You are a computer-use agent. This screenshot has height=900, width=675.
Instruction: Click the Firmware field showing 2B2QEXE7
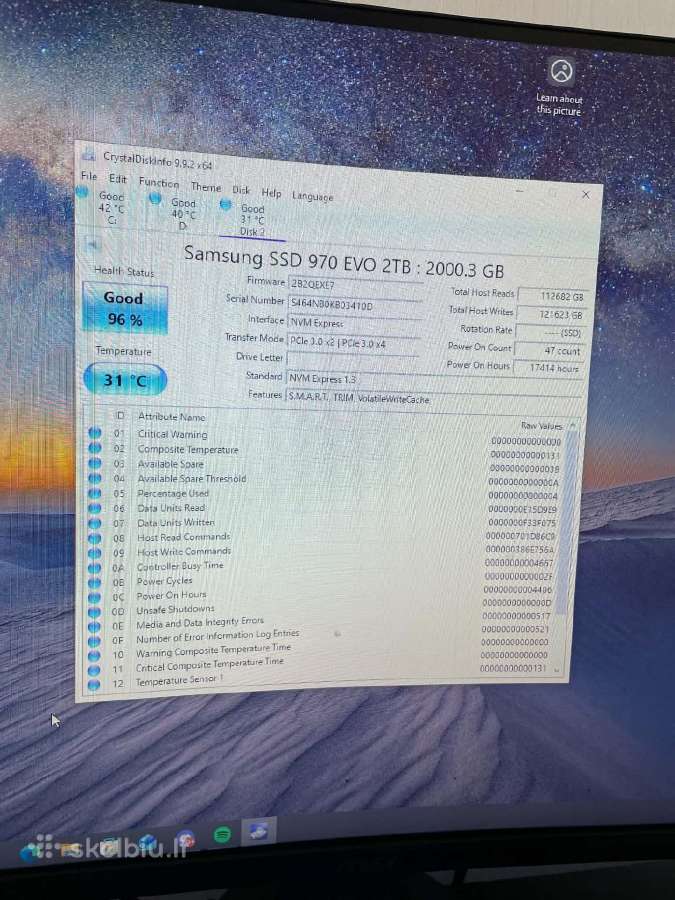tap(355, 285)
